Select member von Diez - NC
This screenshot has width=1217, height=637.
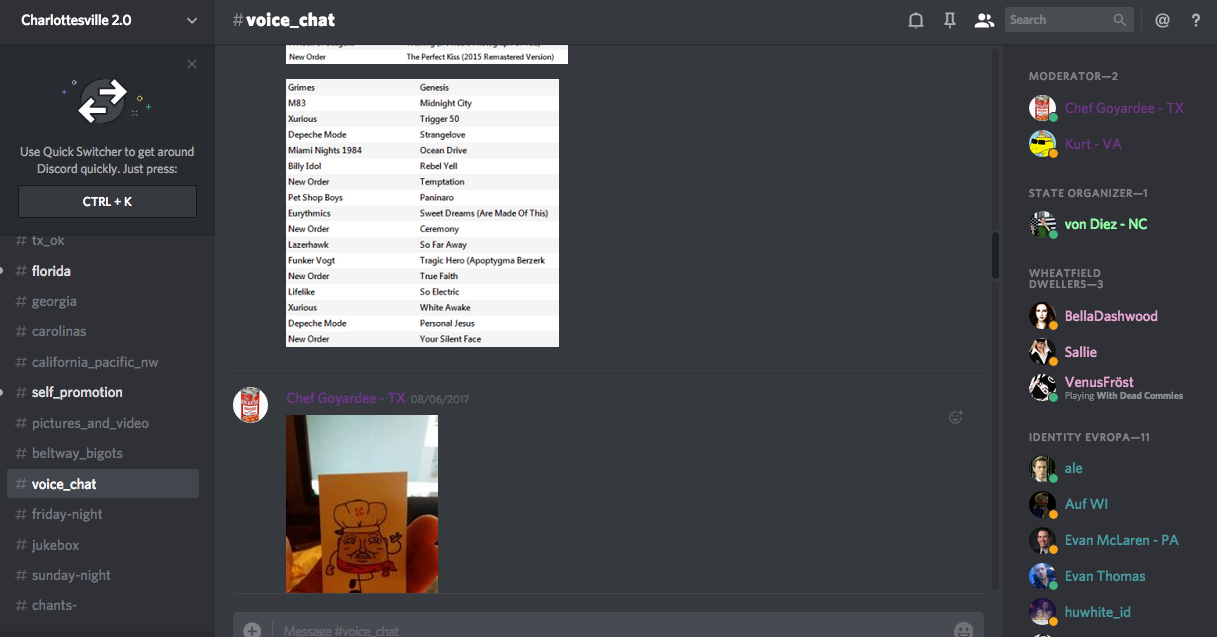1105,224
